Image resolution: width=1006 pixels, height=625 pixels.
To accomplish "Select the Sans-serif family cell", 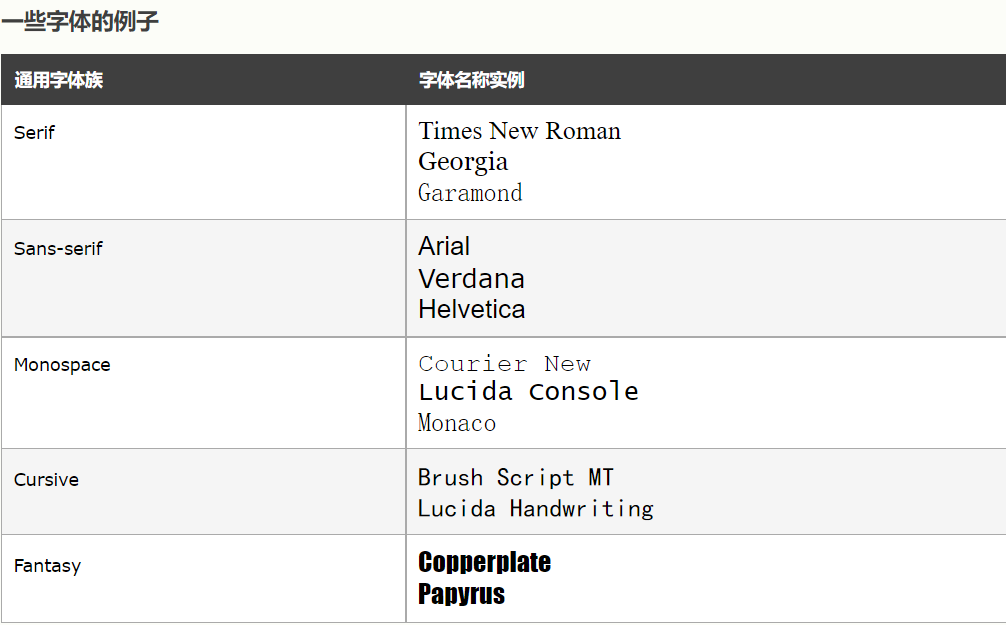I will point(58,249).
